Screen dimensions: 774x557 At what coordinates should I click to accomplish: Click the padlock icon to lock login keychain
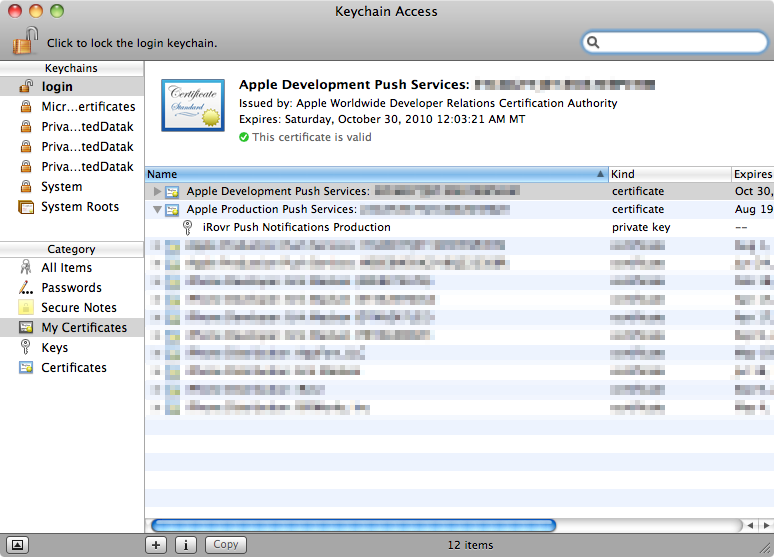(x=25, y=41)
